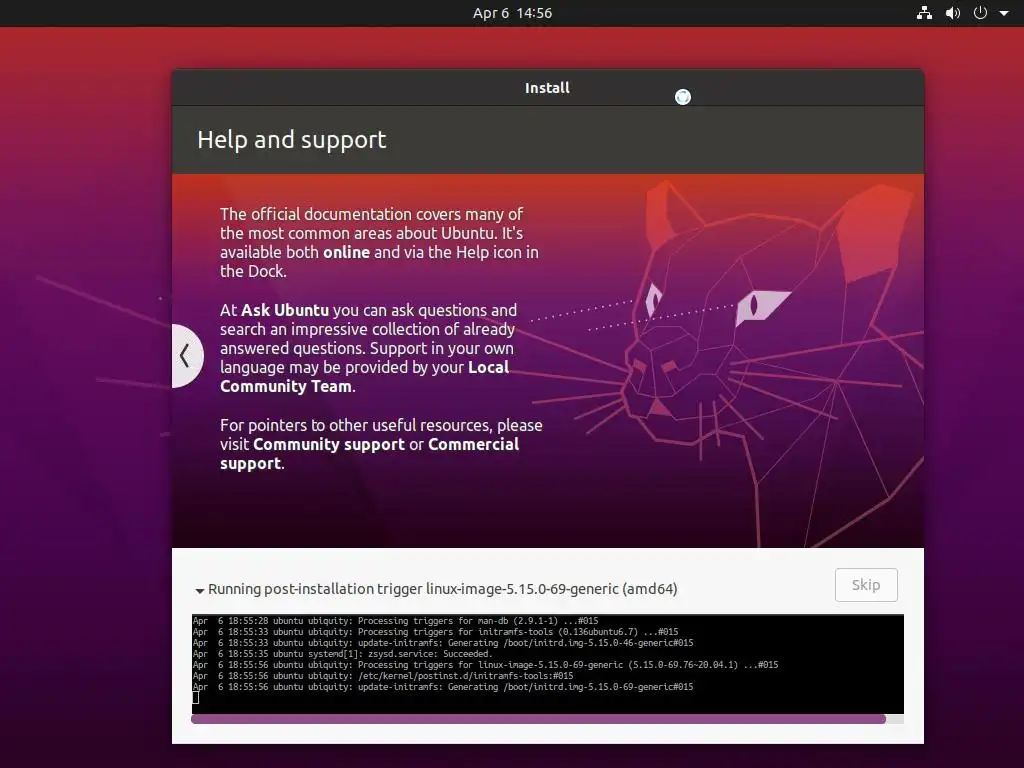Open the clock showing Apr 6 14:56

click(x=513, y=13)
